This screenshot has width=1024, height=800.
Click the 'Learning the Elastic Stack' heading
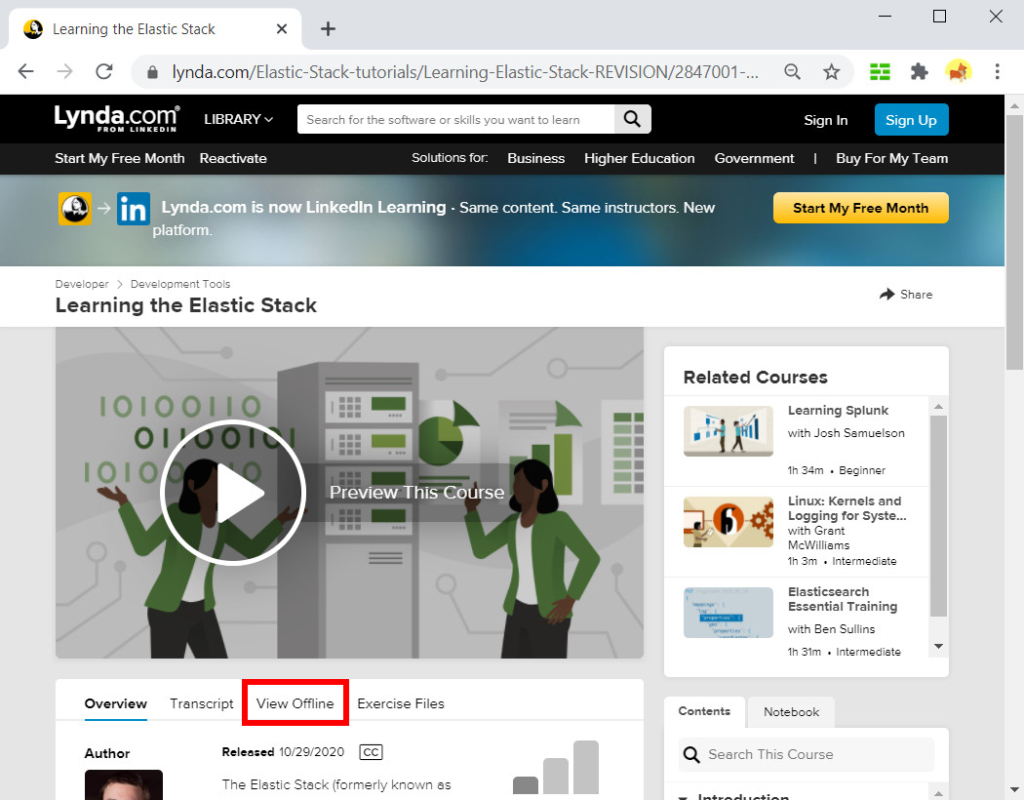pos(186,305)
